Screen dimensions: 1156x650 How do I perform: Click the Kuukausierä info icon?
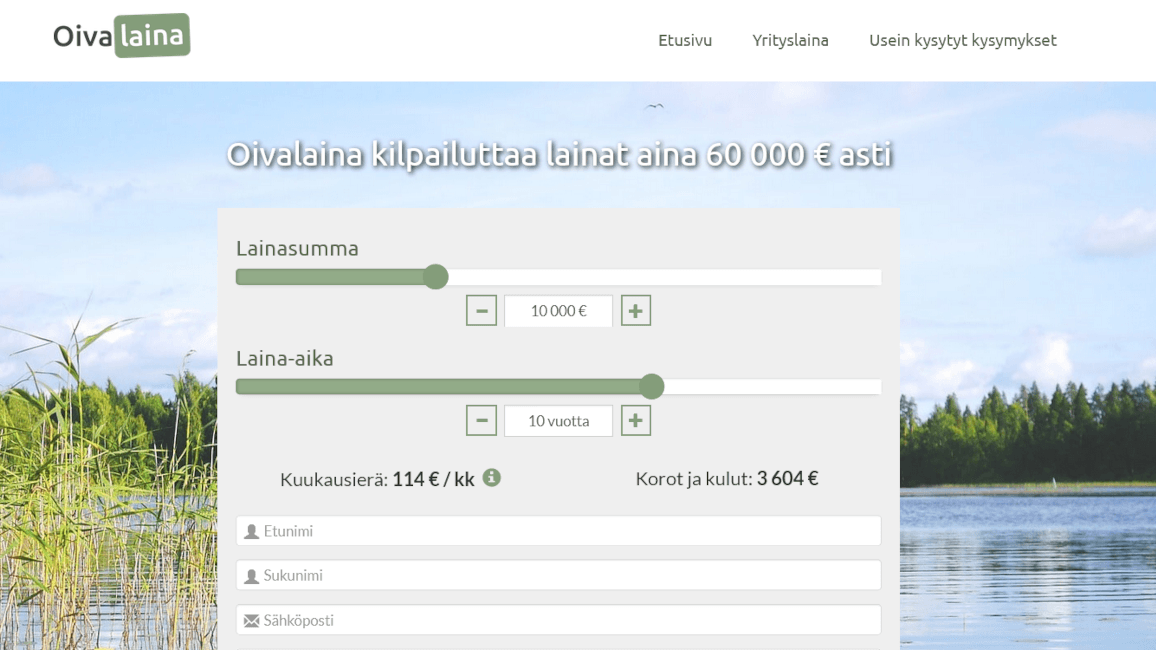point(492,478)
